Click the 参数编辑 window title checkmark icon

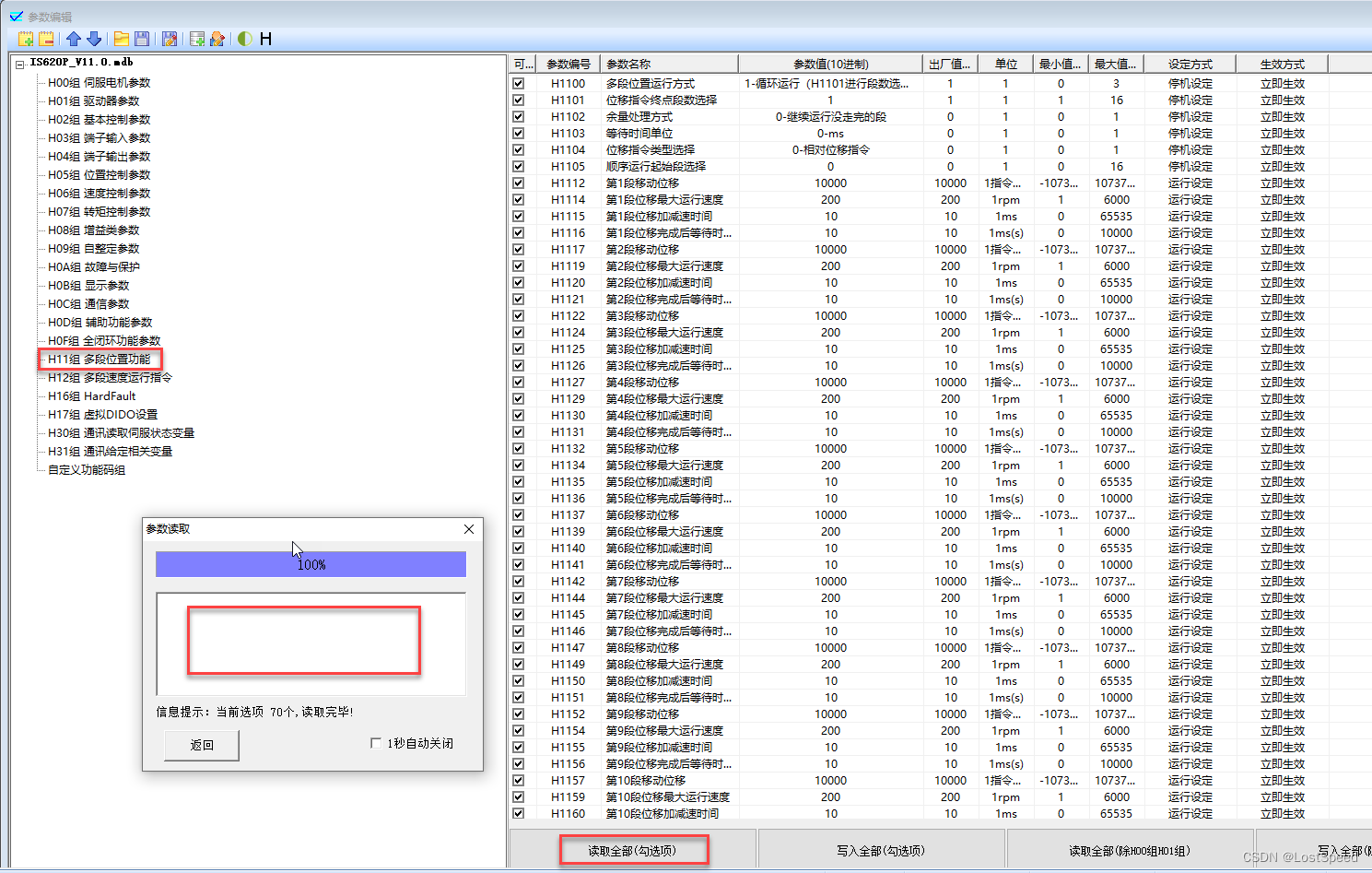click(17, 16)
